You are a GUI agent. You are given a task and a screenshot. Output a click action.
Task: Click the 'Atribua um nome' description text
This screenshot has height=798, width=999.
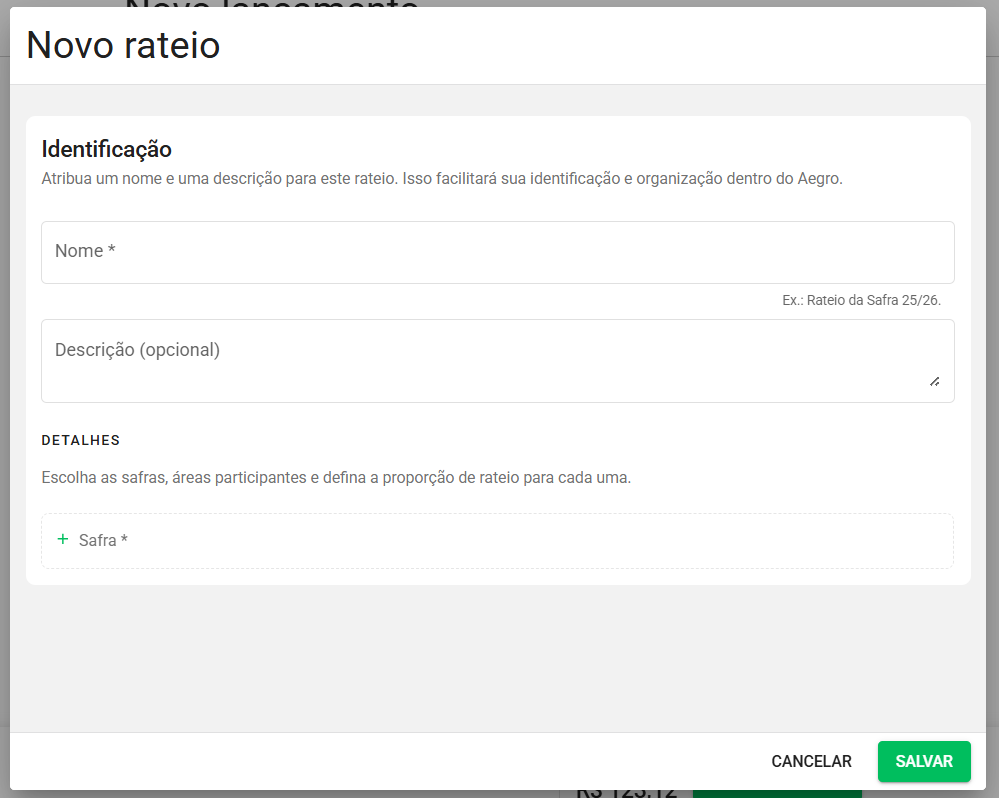point(442,178)
